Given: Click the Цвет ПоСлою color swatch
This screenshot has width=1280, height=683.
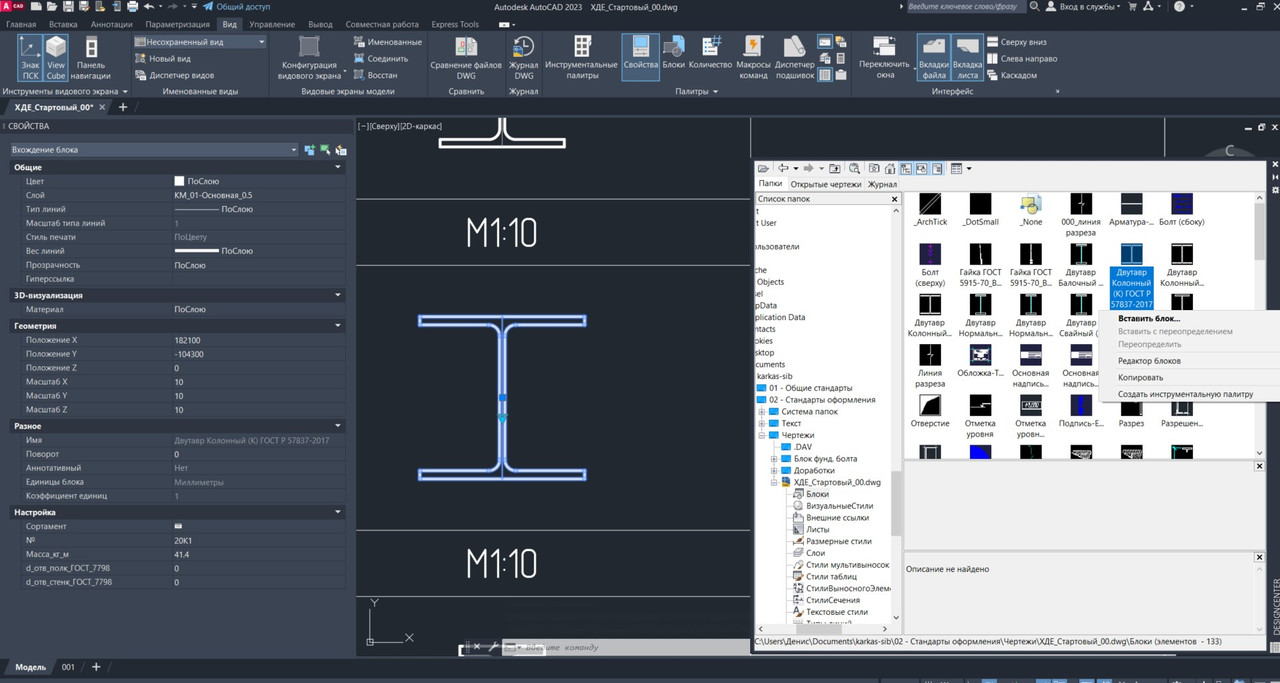Looking at the screenshot, I should point(179,181).
